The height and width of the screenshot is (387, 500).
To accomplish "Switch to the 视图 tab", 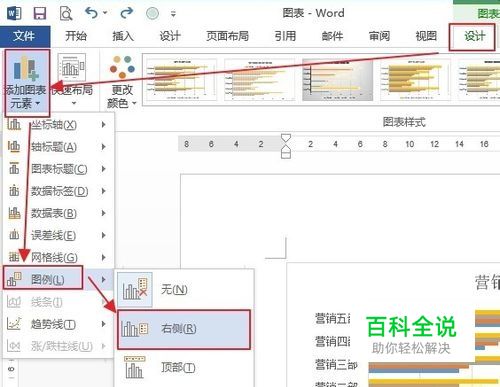I will [426, 36].
